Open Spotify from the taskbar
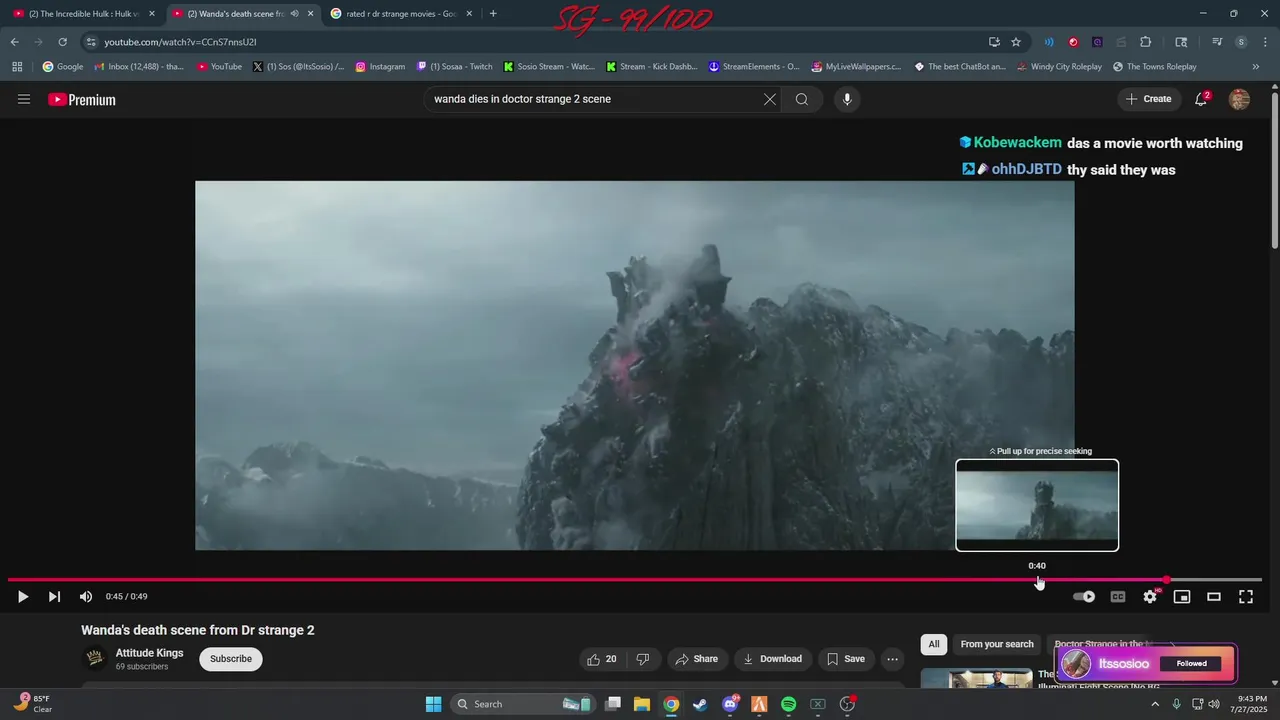The height and width of the screenshot is (720, 1280). click(788, 704)
